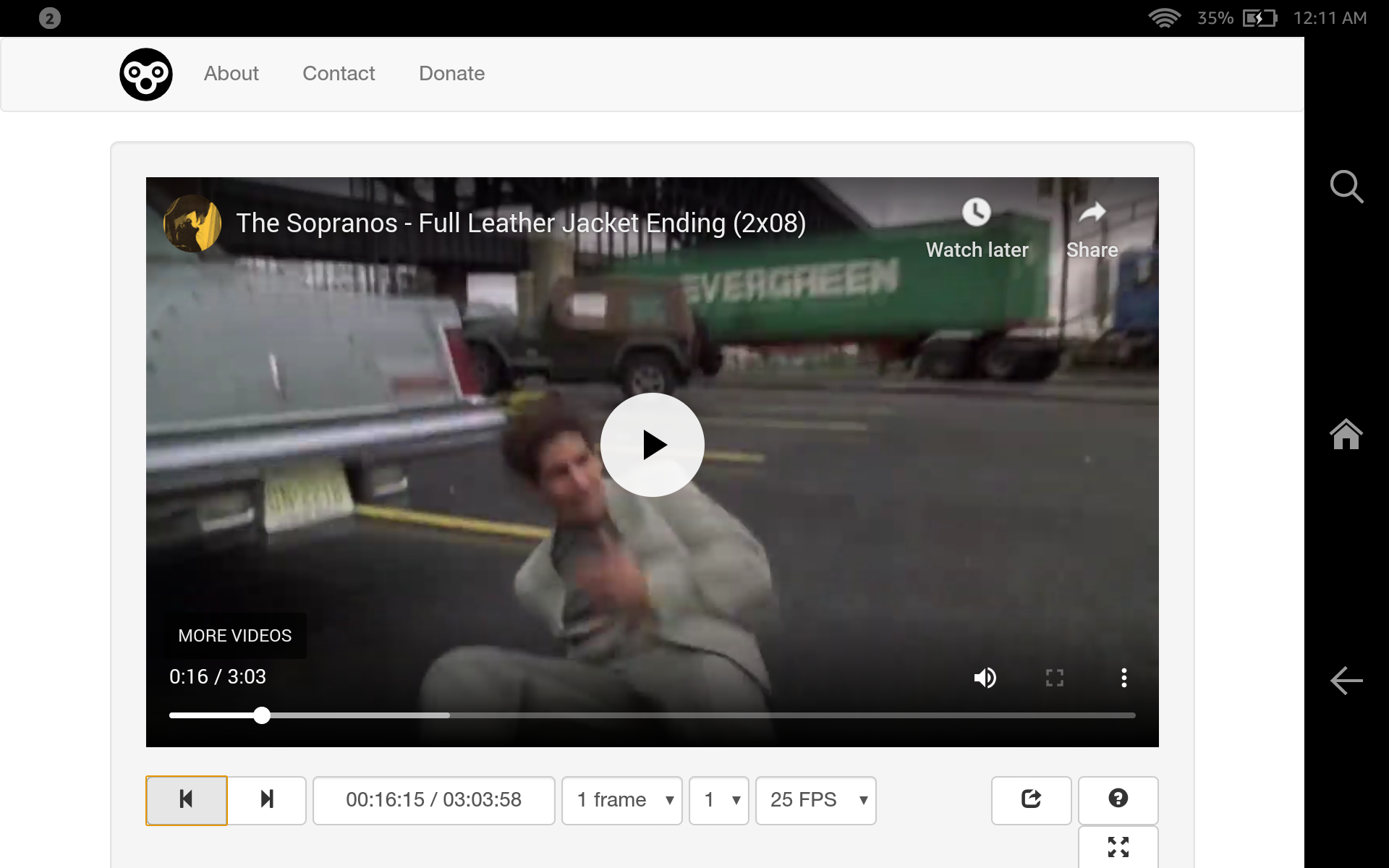Play the video with center button
The height and width of the screenshot is (868, 1389).
tap(652, 445)
